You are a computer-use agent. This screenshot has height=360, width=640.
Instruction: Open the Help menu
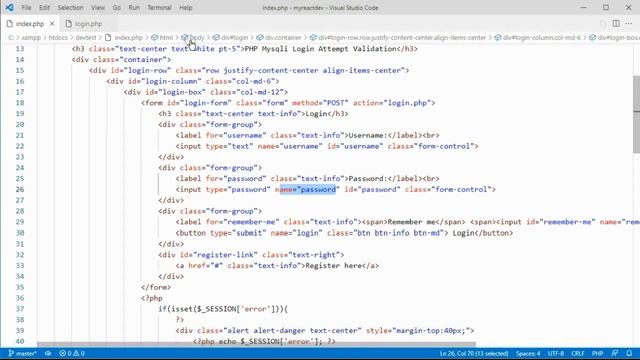tap(186, 8)
